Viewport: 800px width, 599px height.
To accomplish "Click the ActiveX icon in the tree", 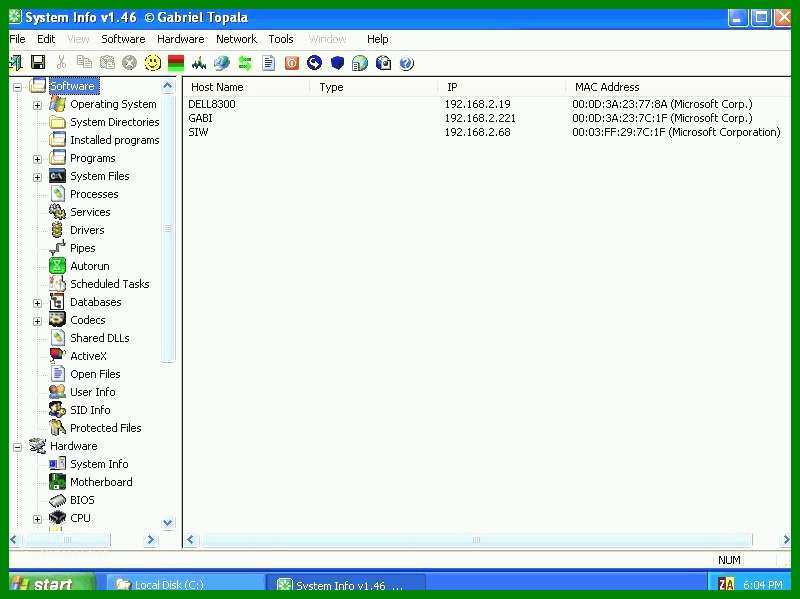I will point(57,356).
